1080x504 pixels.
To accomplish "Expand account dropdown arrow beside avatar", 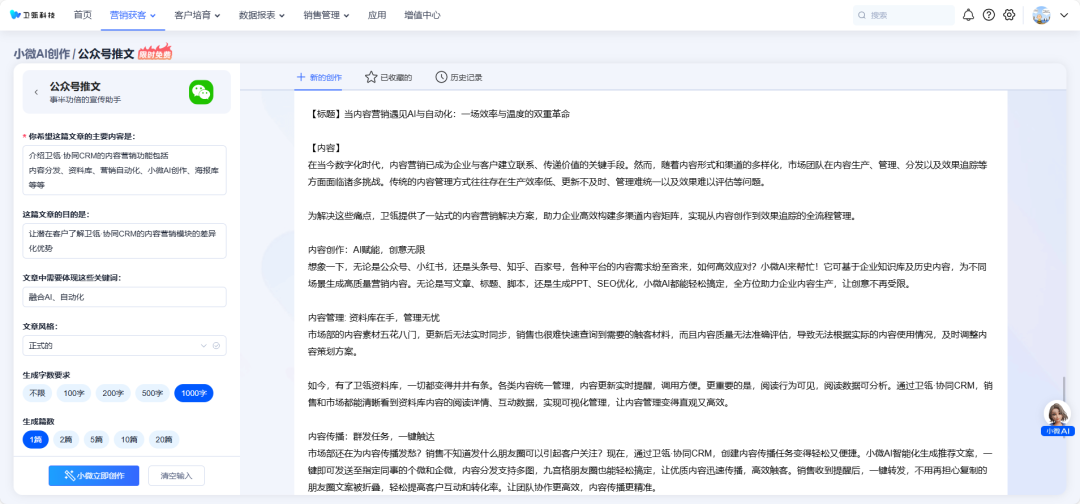I will pos(1064,15).
